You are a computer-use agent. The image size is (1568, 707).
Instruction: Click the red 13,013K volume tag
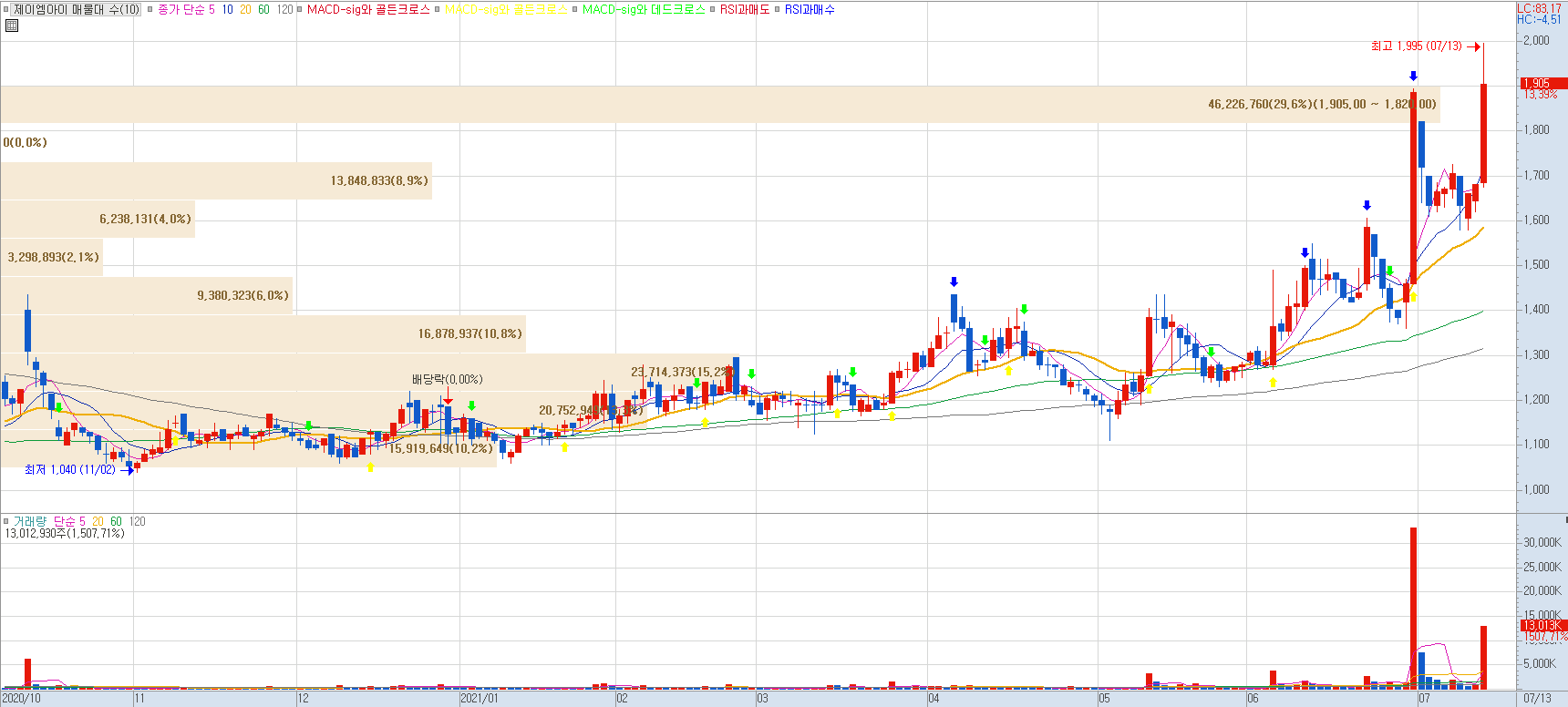[1543, 625]
